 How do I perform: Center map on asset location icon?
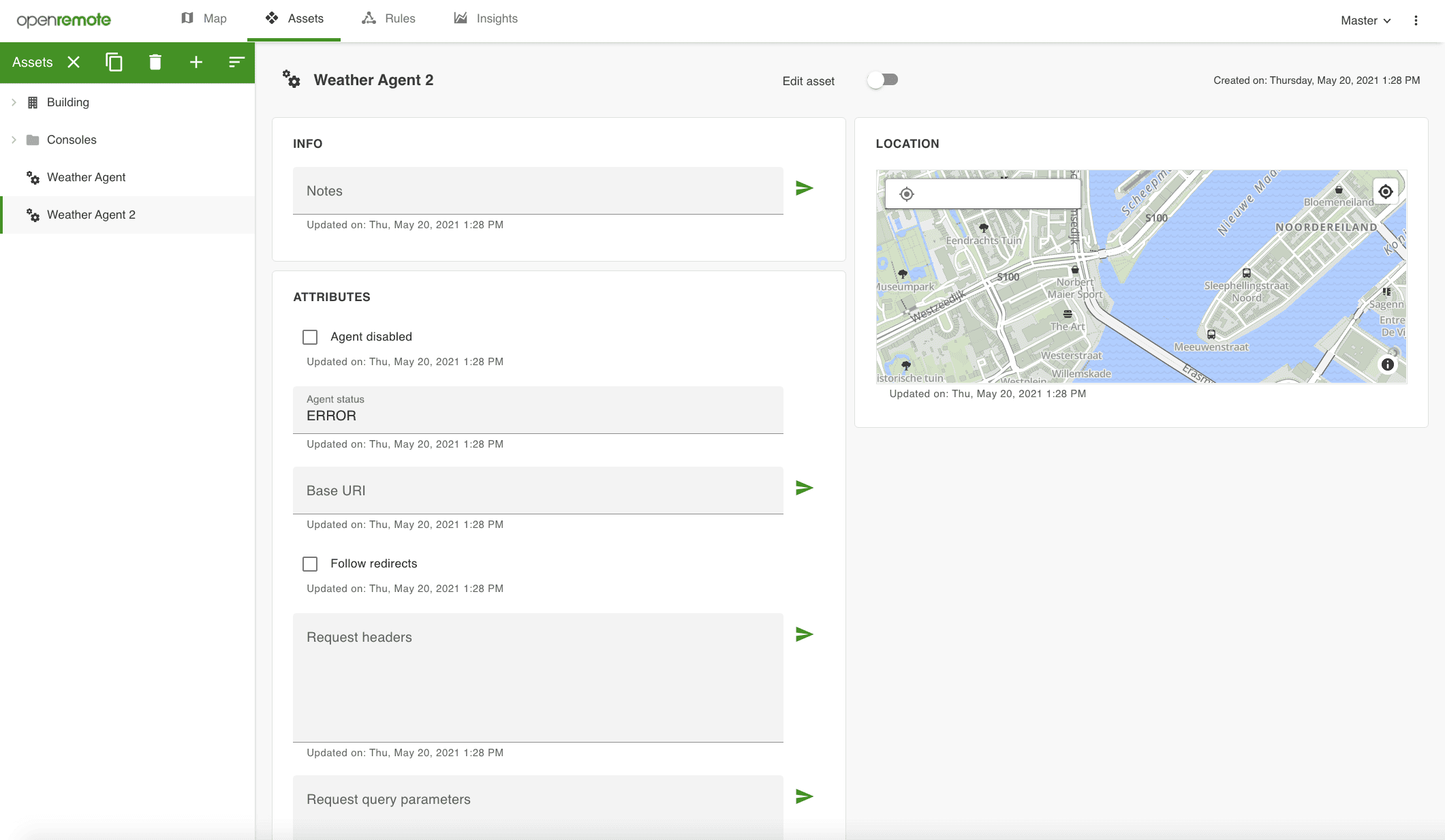[1385, 192]
